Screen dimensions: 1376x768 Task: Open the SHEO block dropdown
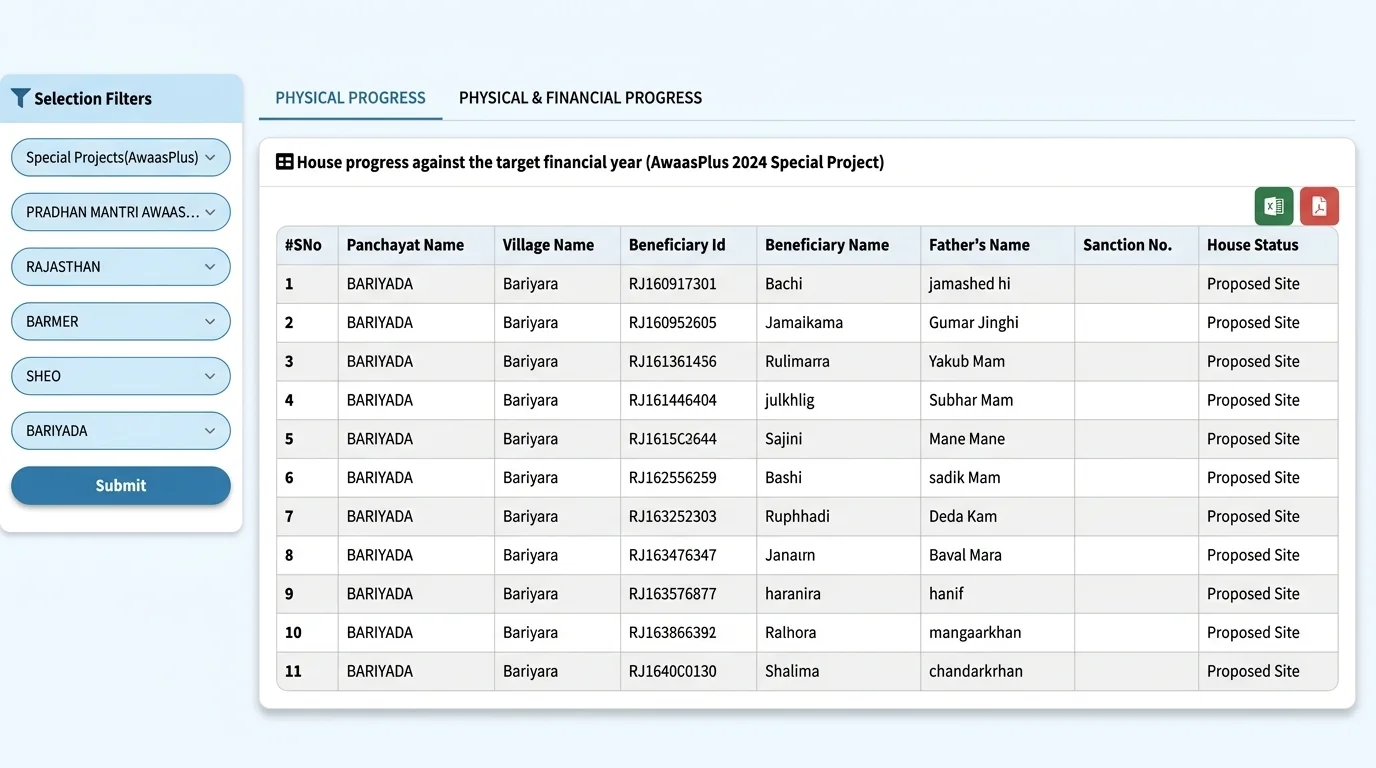[x=121, y=376]
